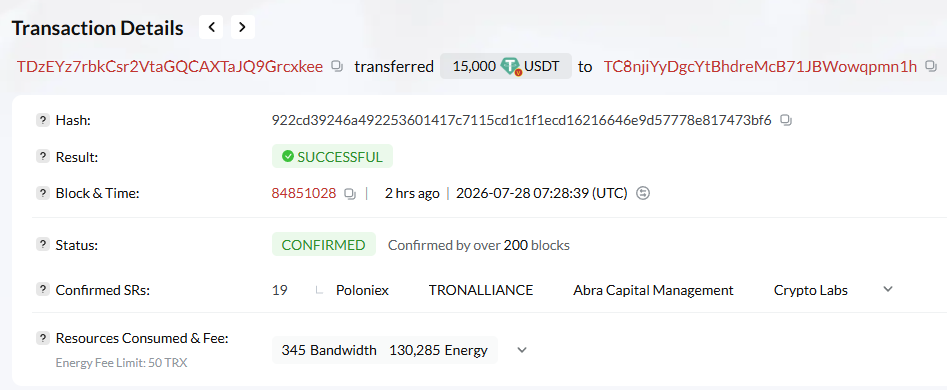Open block 84851028 link

pyautogui.click(x=304, y=194)
